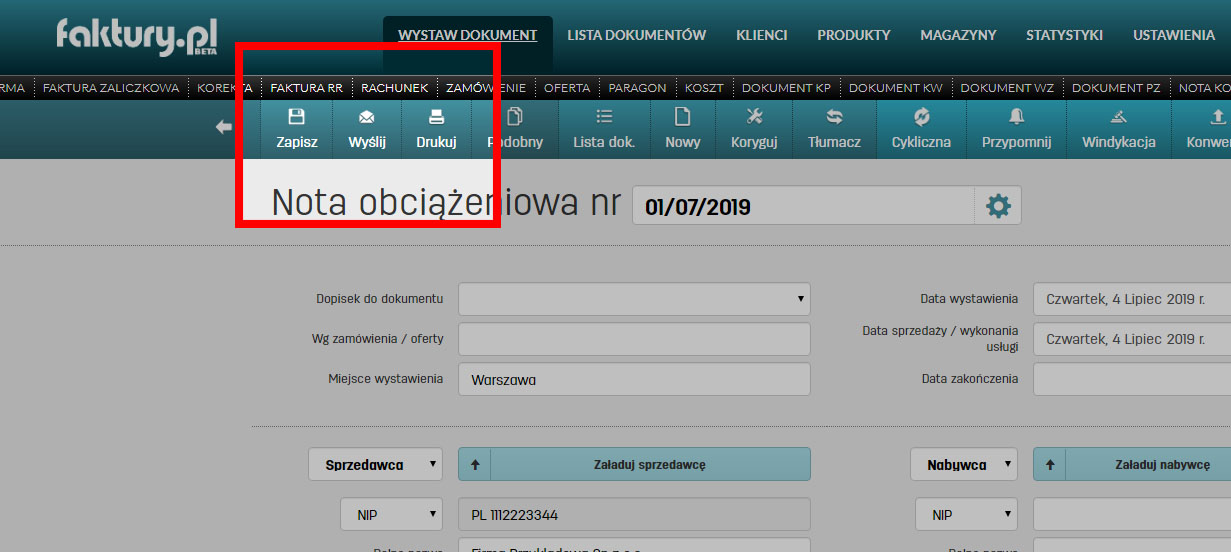Viewport: 1231px width, 552px height.
Task: Open Lista dokumentów menu
Action: [636, 35]
